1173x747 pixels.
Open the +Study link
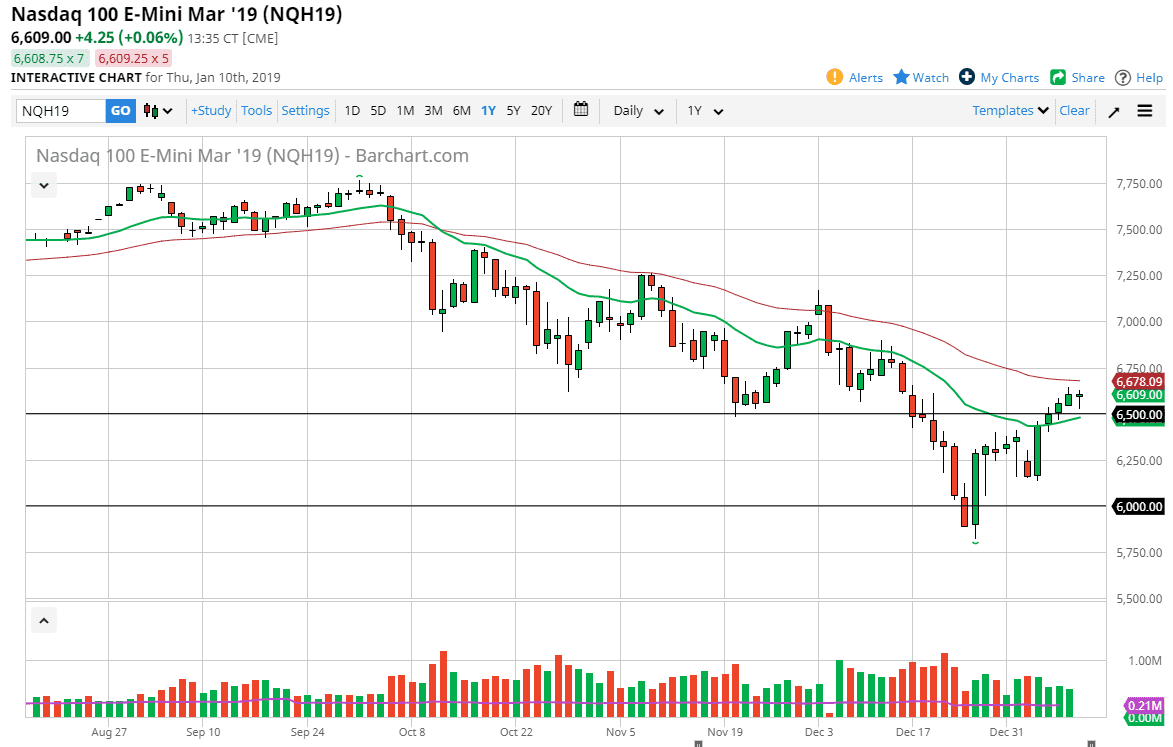210,111
